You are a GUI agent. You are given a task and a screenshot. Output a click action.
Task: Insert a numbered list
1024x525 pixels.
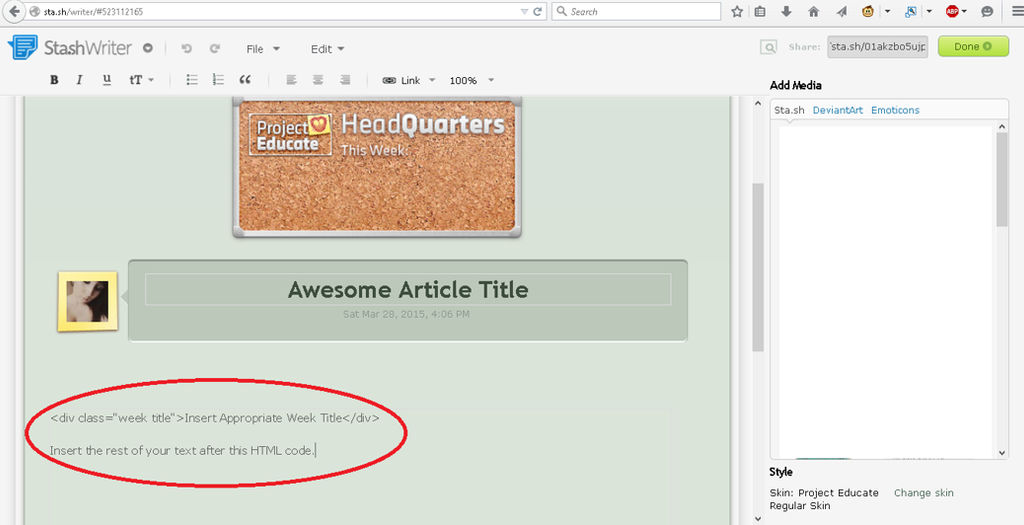218,80
